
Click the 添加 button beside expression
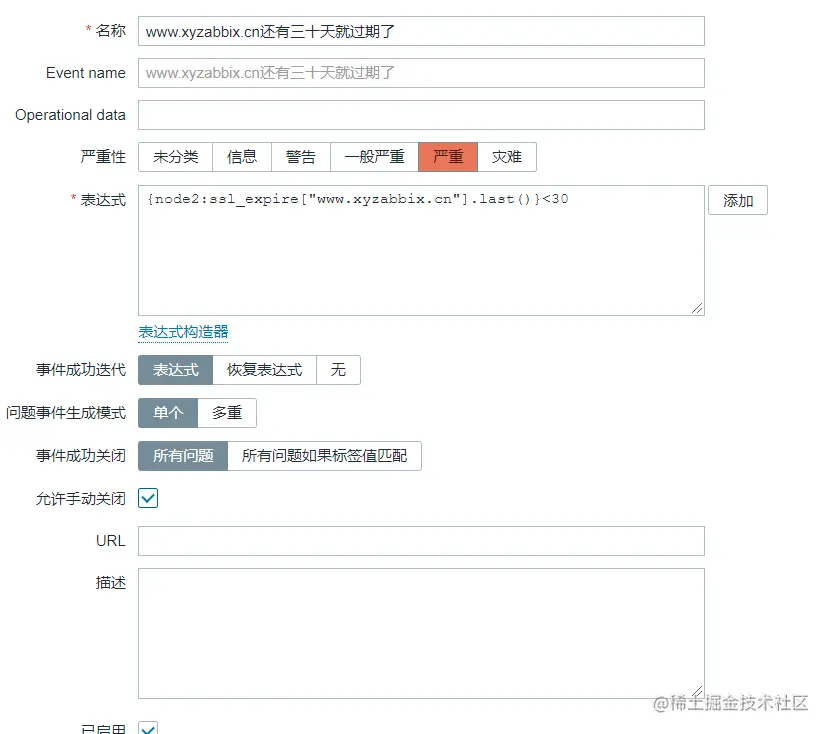click(738, 200)
